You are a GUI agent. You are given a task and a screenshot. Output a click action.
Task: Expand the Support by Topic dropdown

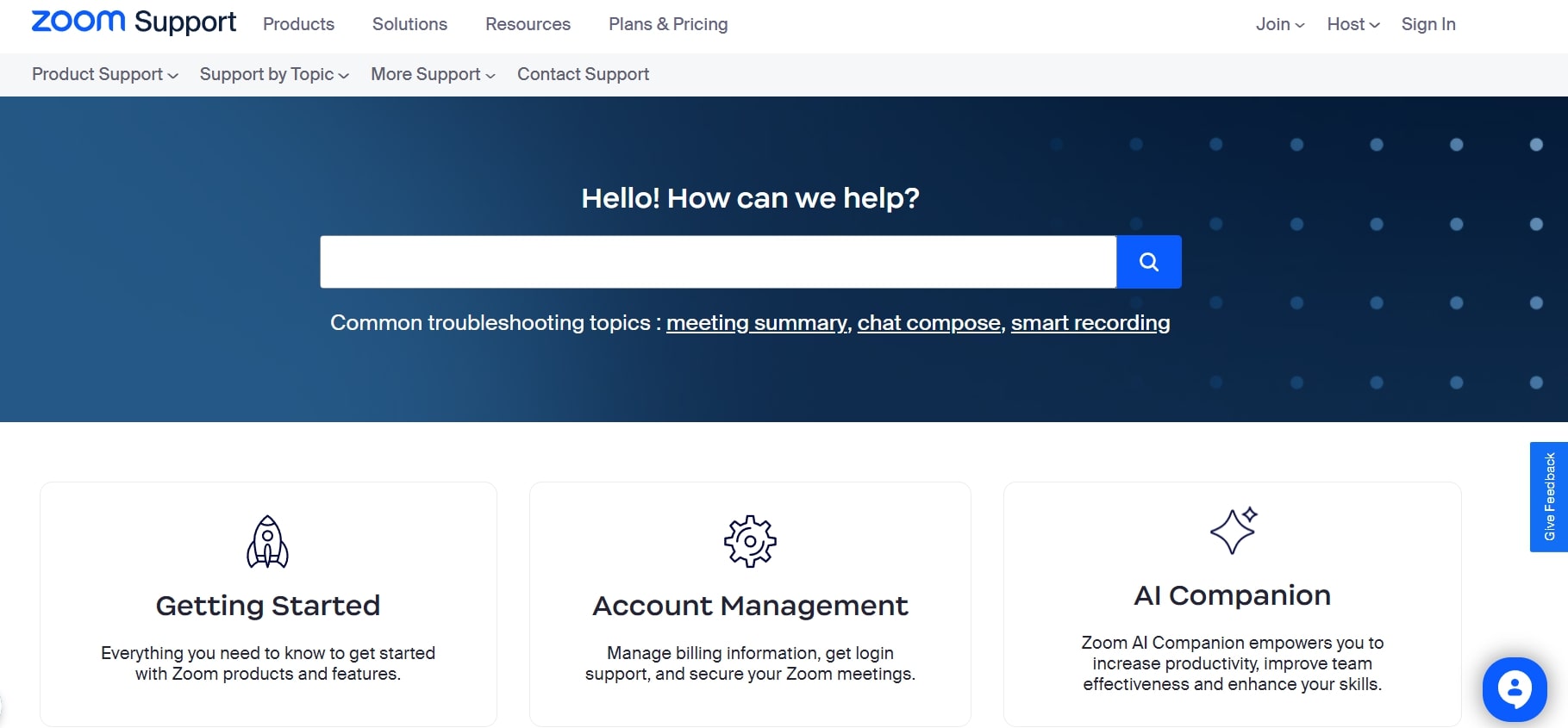coord(274,74)
